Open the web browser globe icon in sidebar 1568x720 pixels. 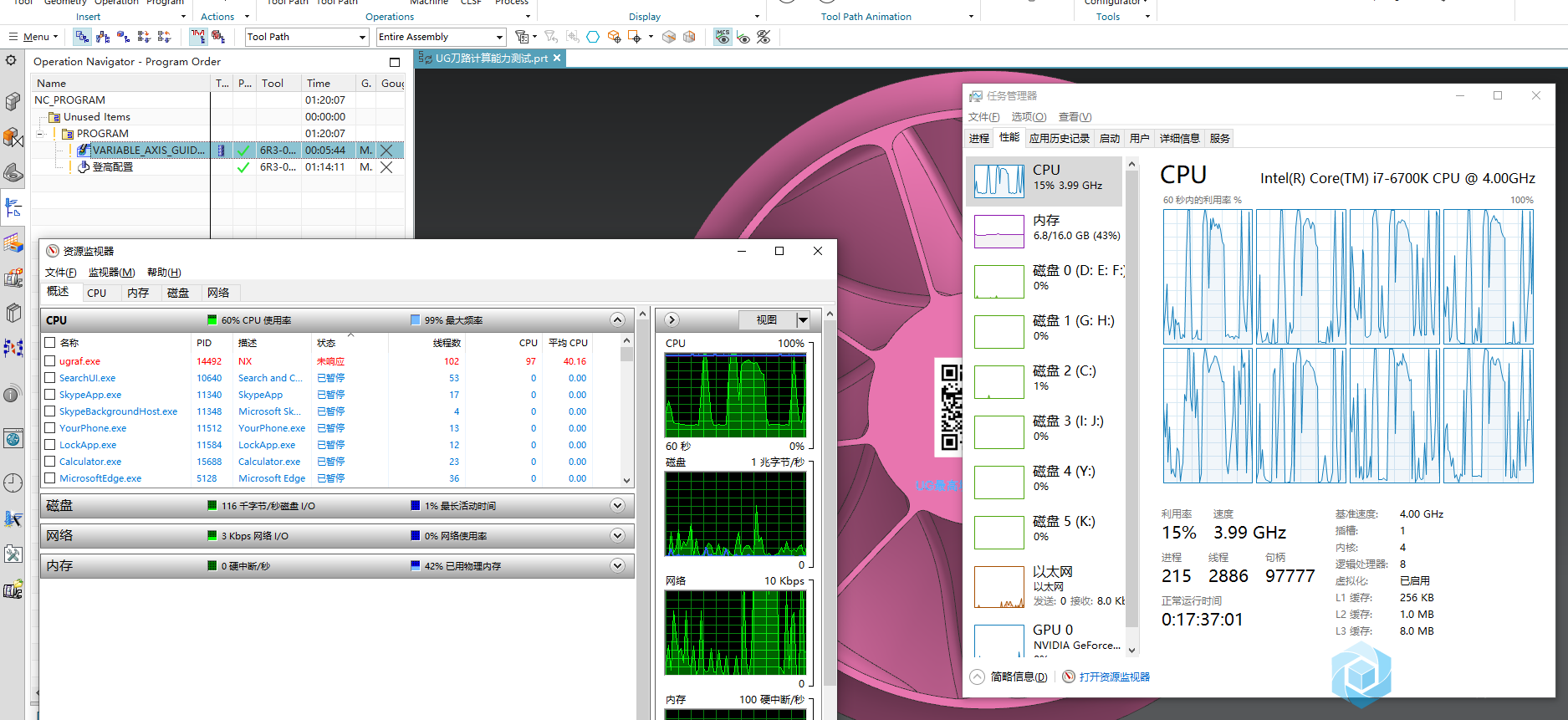(x=13, y=438)
